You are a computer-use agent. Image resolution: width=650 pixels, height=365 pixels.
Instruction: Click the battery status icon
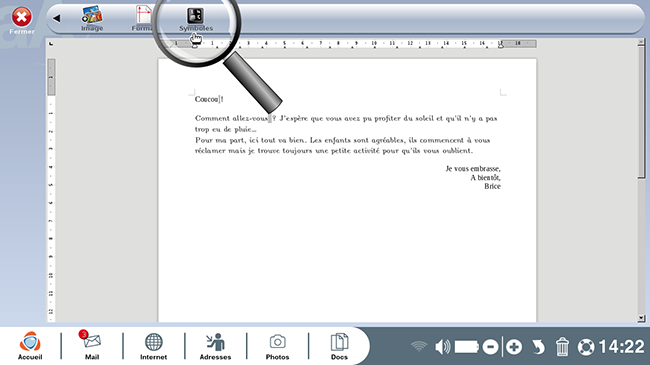466,347
